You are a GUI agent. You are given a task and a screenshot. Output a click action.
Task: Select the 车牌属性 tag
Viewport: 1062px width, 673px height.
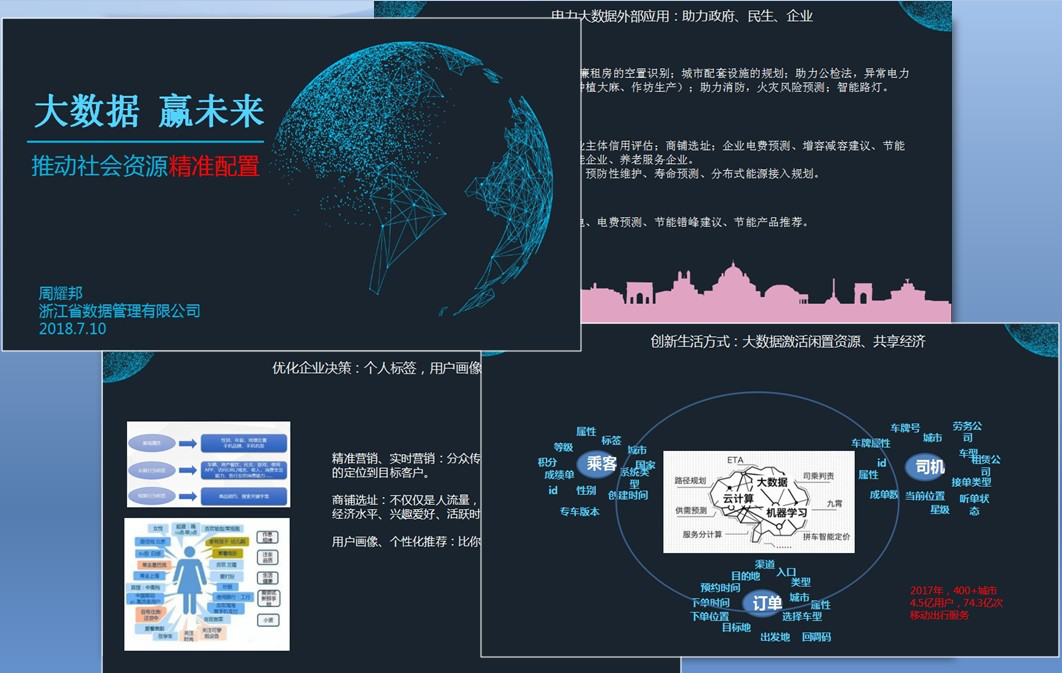coord(870,443)
